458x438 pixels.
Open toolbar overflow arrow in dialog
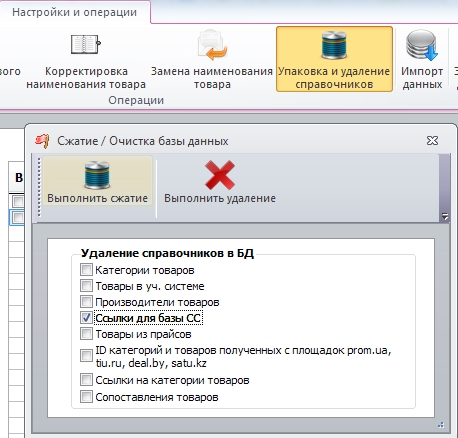tap(445, 216)
